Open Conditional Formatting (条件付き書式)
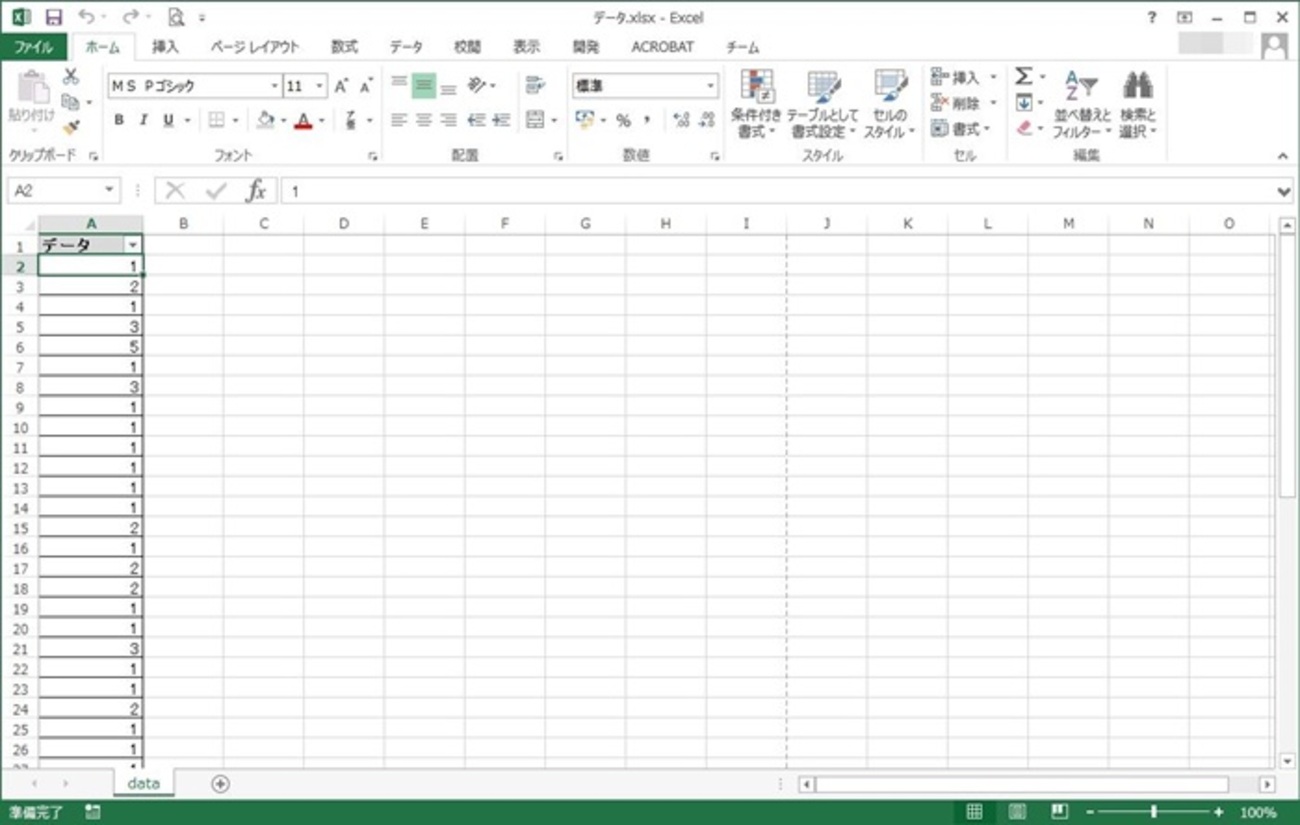The height and width of the screenshot is (825, 1300). click(x=756, y=104)
